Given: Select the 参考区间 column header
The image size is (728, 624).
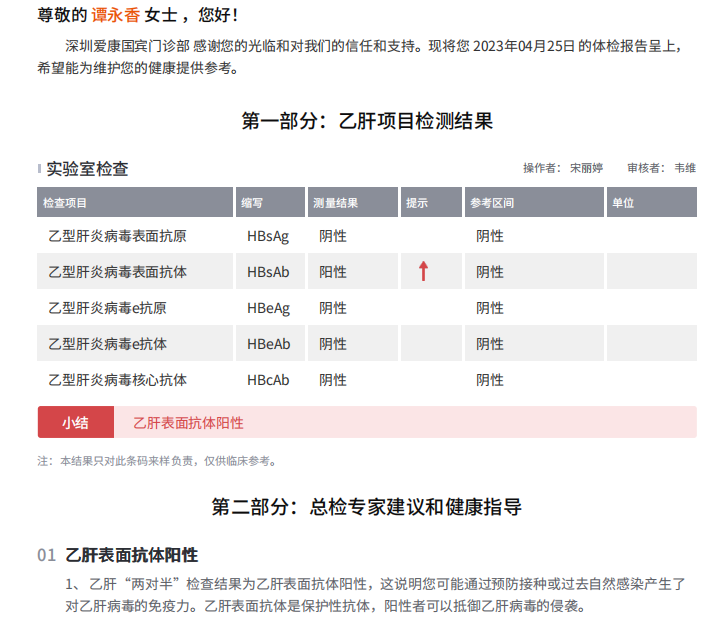Looking at the screenshot, I should click(x=492, y=203).
